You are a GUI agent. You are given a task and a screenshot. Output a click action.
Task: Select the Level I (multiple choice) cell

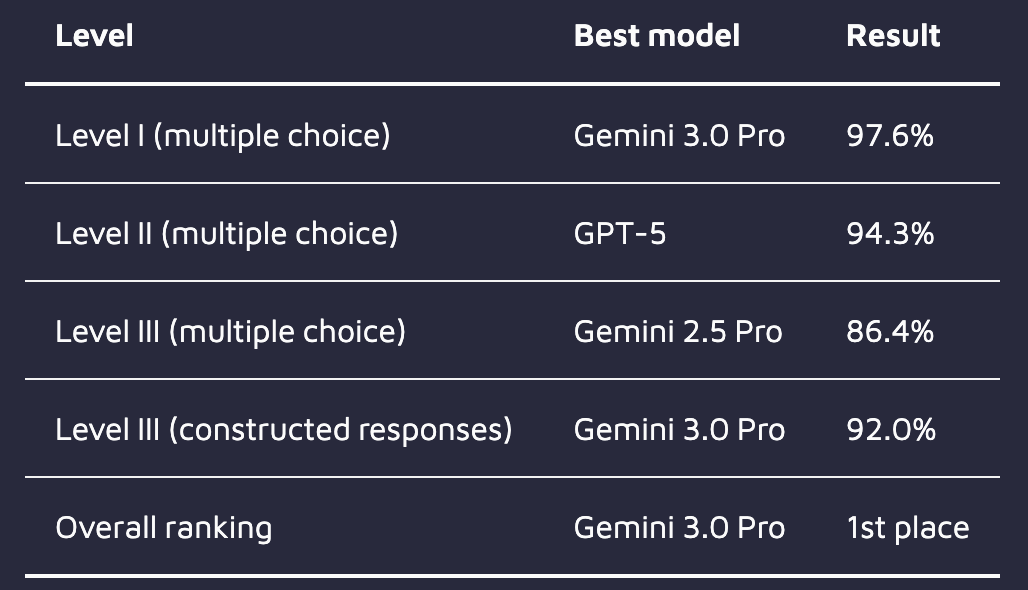[x=222, y=135]
